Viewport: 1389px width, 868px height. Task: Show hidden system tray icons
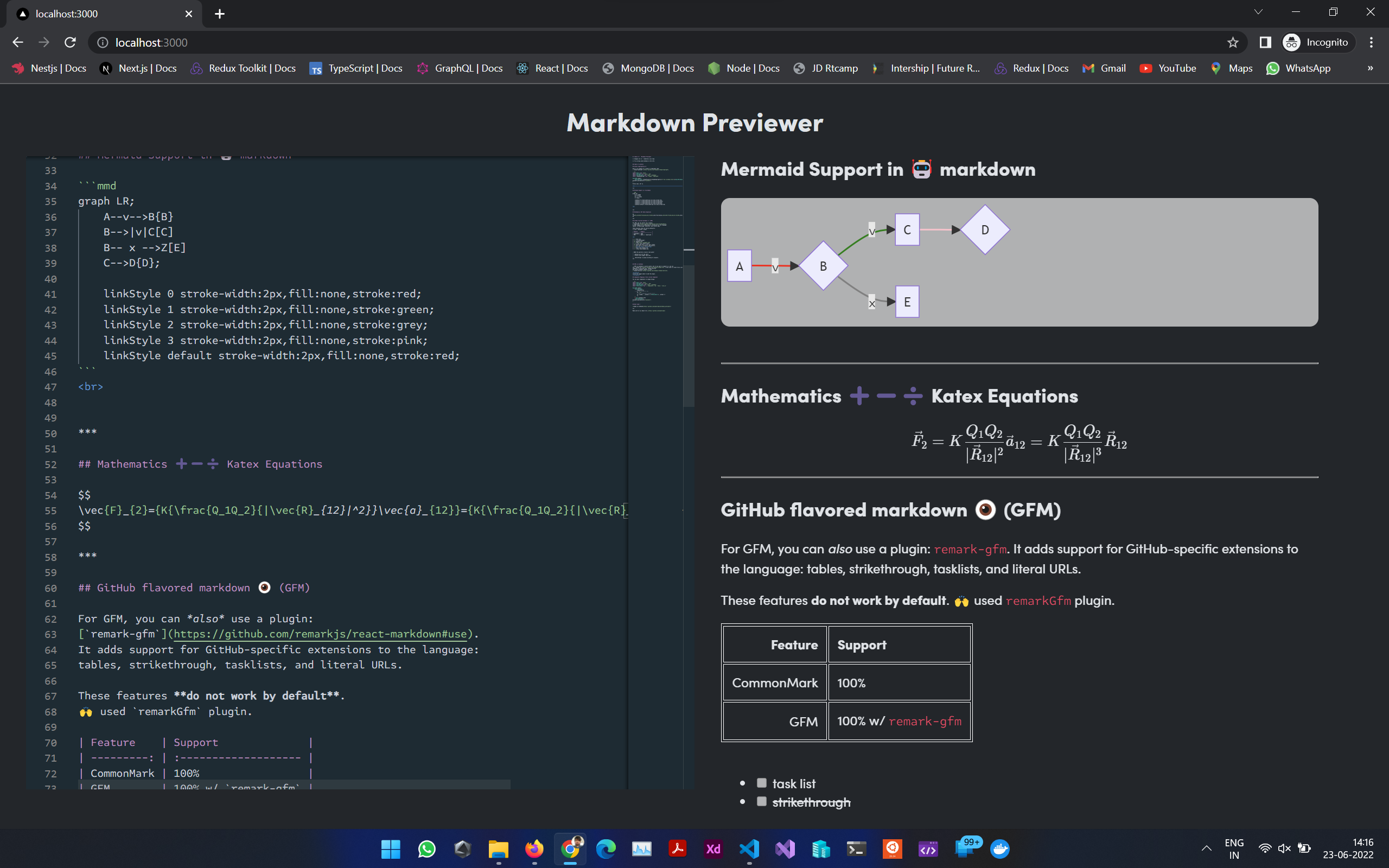1207,848
